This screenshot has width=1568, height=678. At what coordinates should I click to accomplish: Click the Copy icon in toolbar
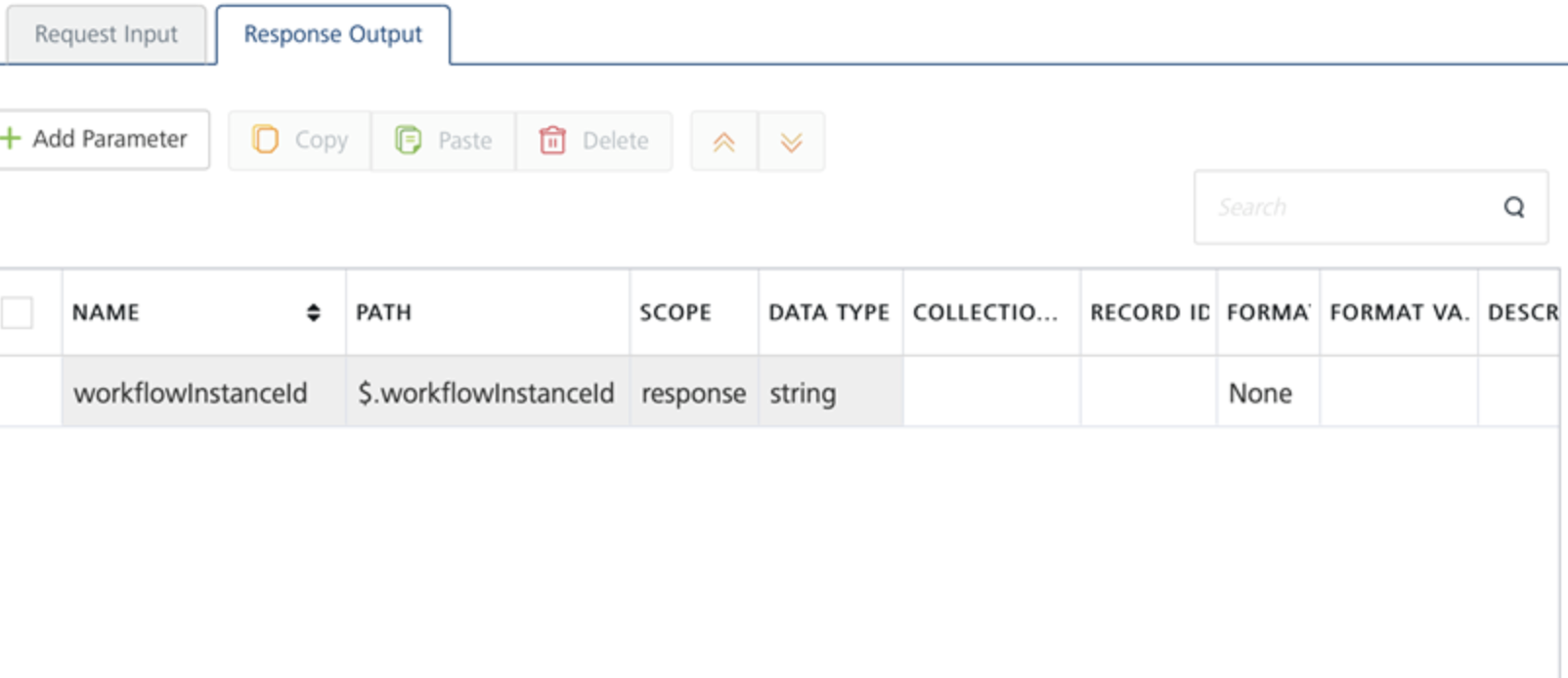265,140
